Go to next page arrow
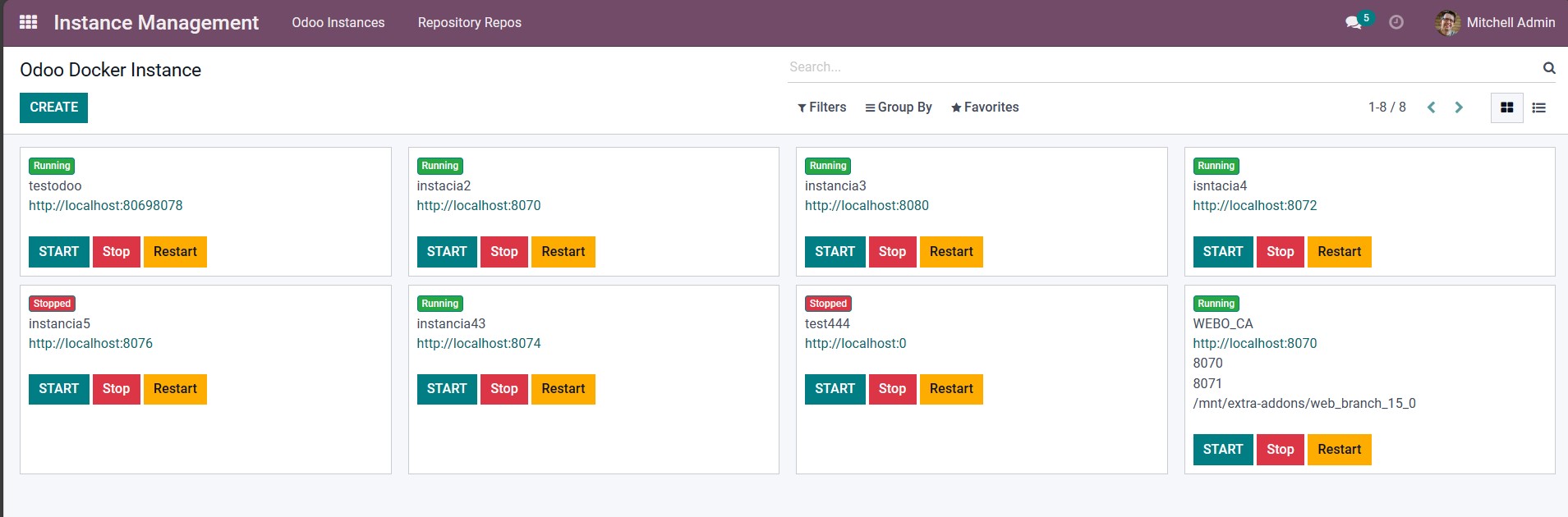Screen dimensions: 1568x517 pyautogui.click(x=1459, y=108)
